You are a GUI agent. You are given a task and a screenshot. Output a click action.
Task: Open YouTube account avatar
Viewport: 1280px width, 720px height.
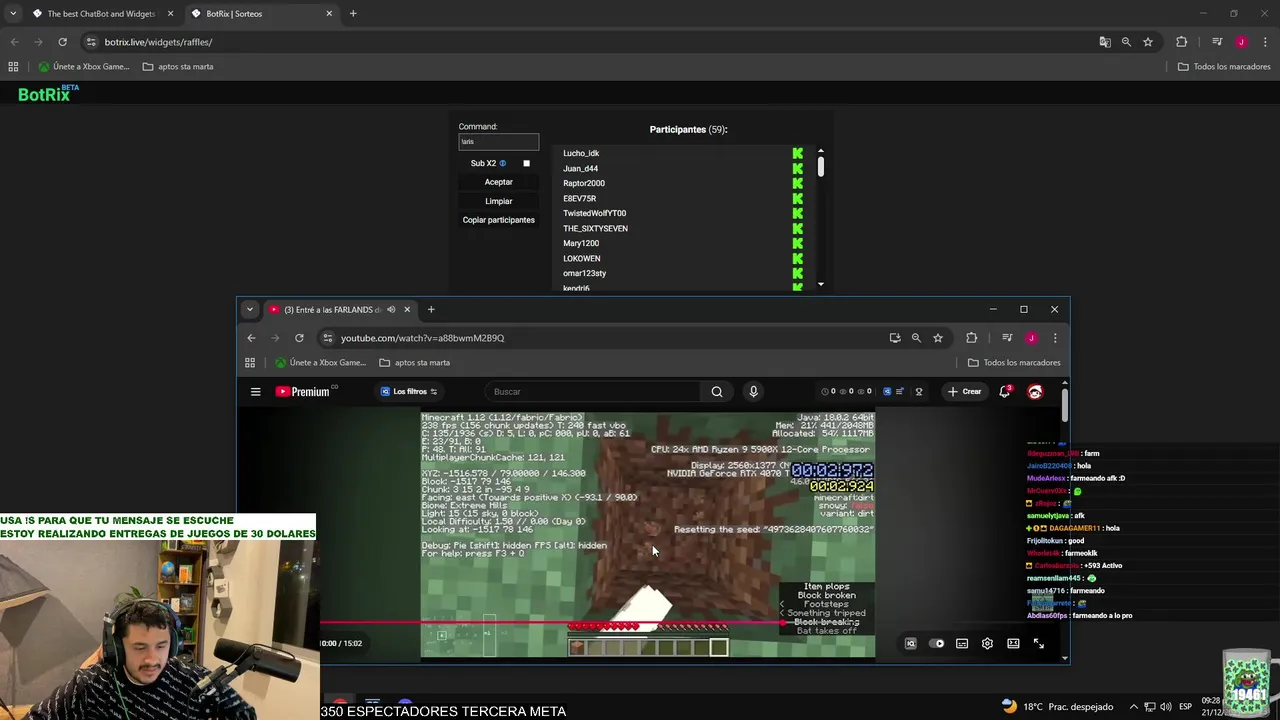pyautogui.click(x=1035, y=391)
